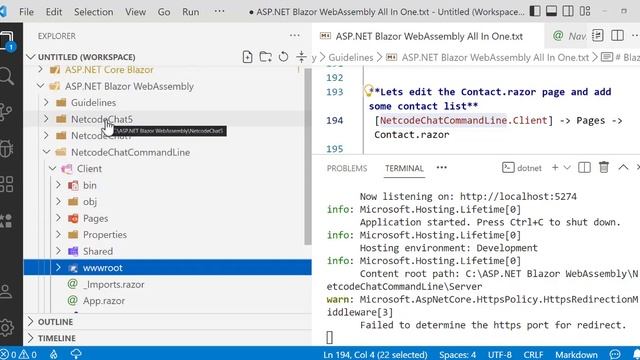Split the editor right
The height and width of the screenshot is (360, 640).
pyautogui.click(x=618, y=36)
